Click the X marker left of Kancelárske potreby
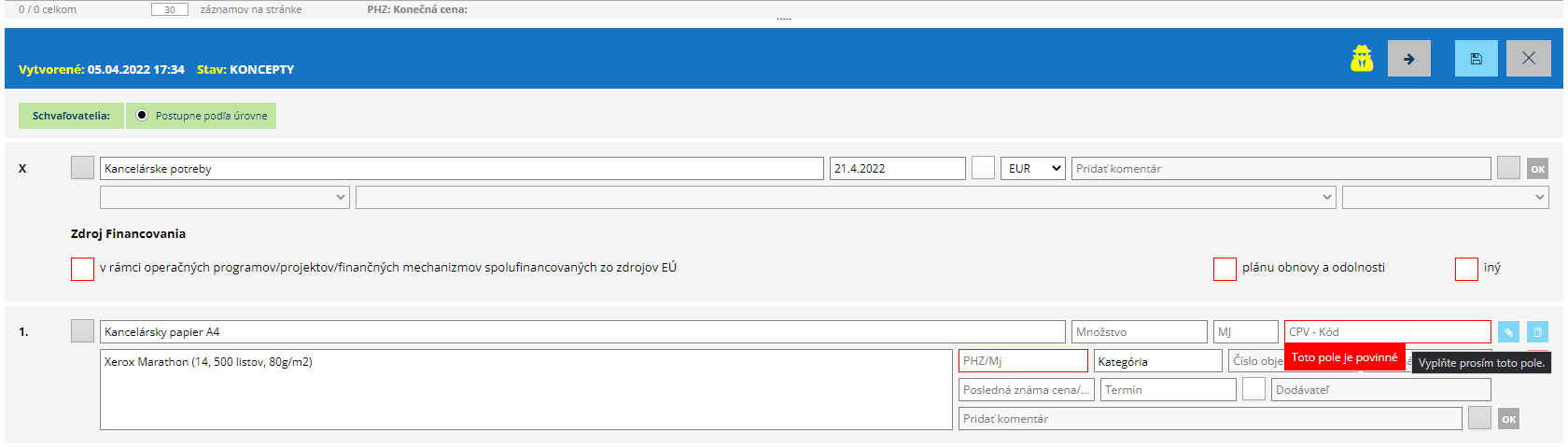Screen dimensions: 1568x447 tap(22, 169)
